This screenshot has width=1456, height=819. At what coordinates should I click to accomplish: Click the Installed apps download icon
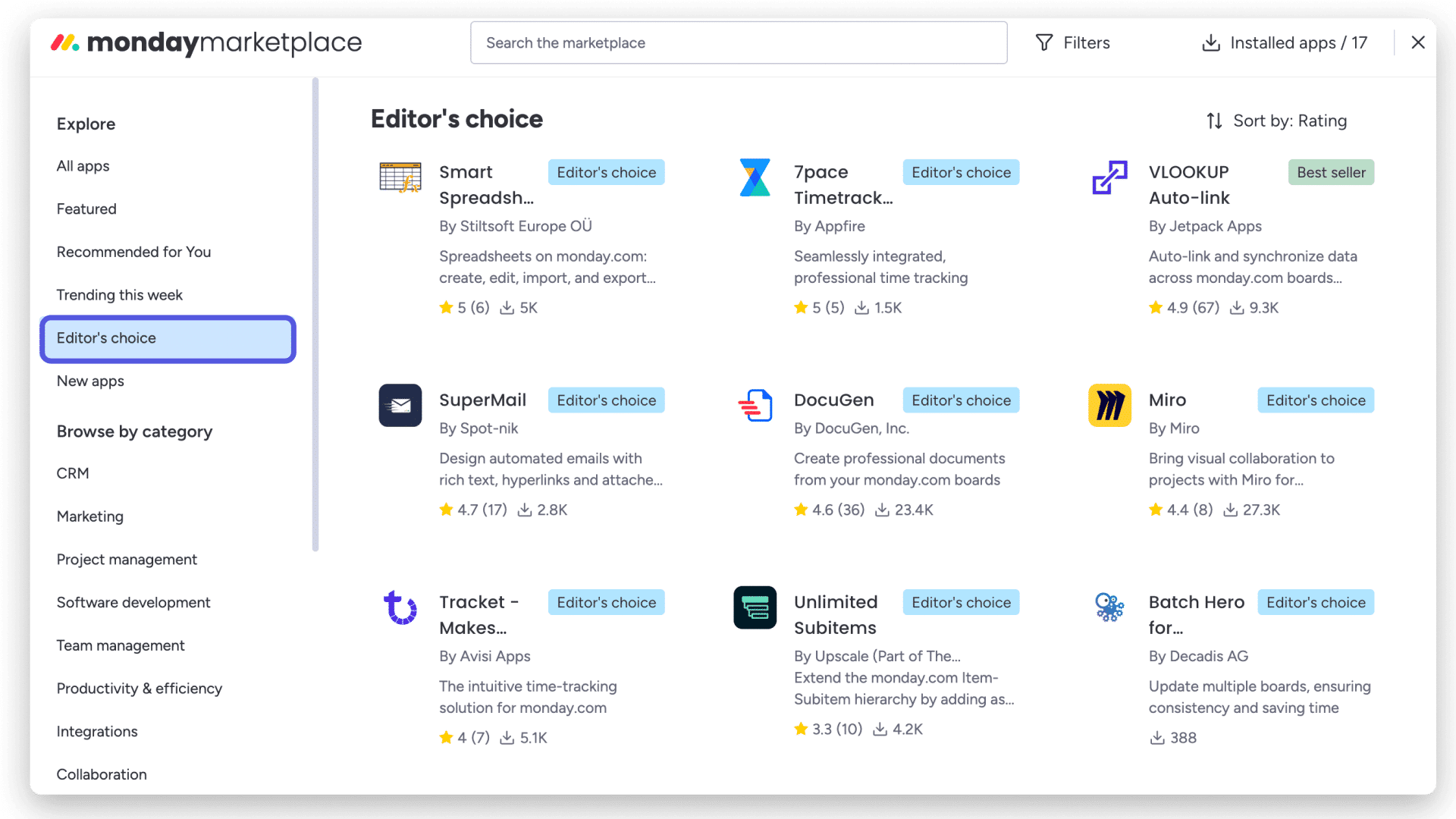click(x=1211, y=42)
